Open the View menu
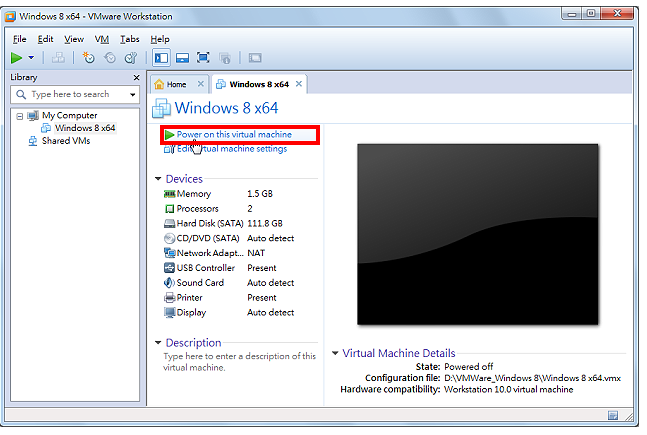The image size is (647, 435). 74,39
